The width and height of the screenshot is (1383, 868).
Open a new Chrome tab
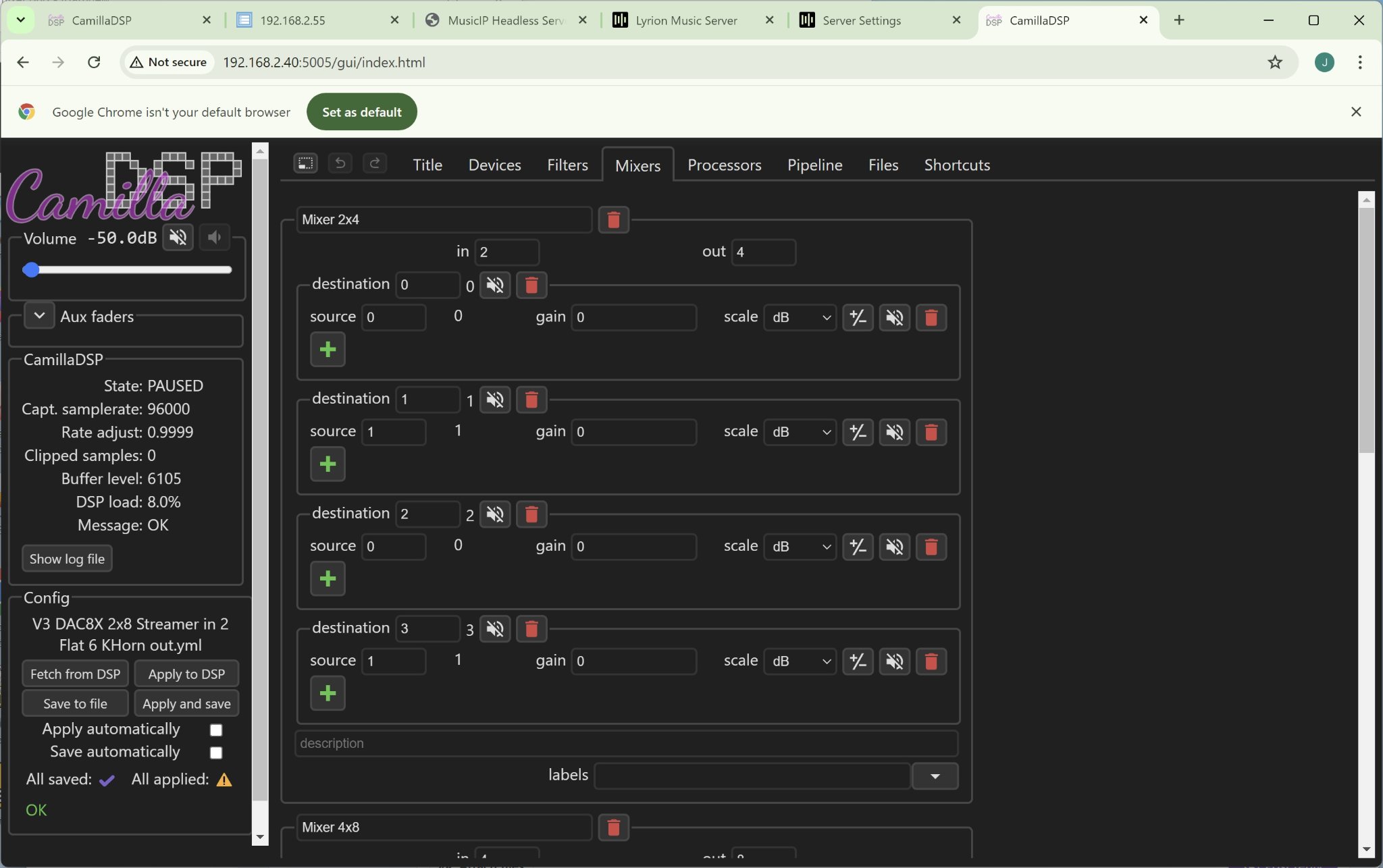pyautogui.click(x=1179, y=20)
